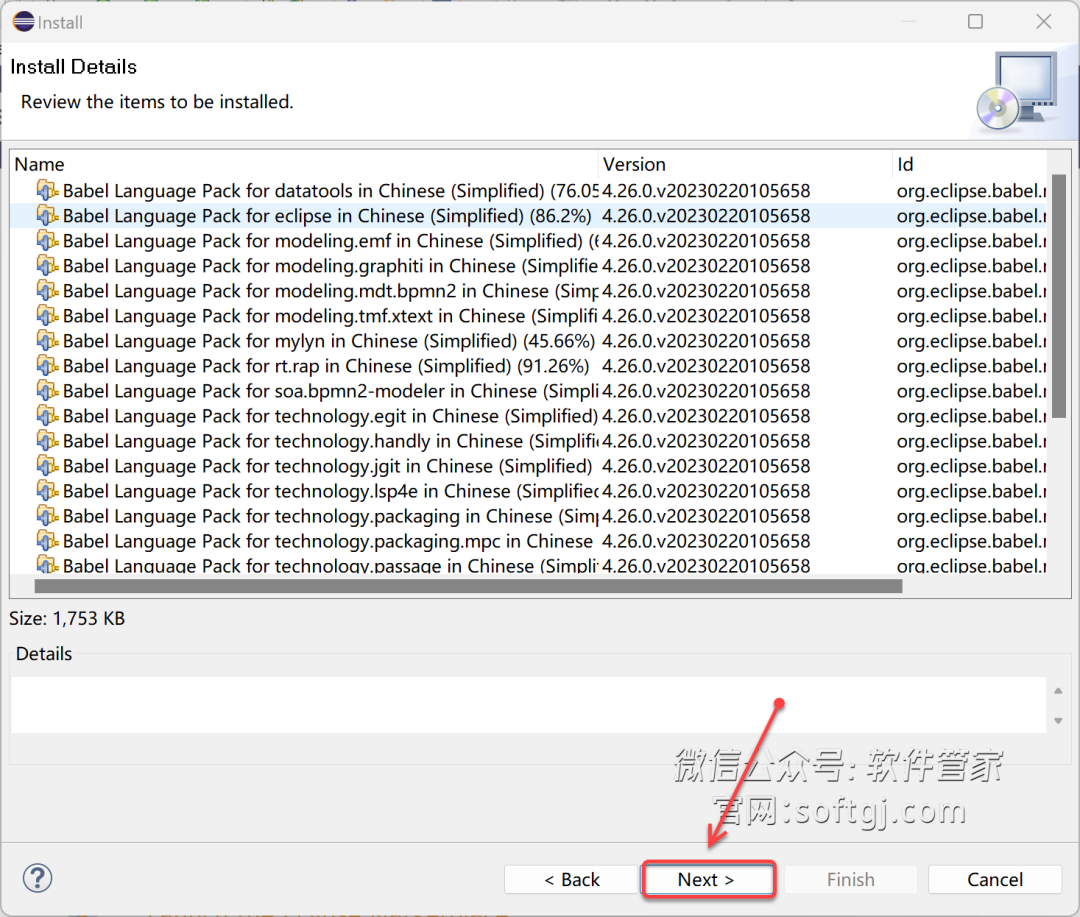Close the Install window
The width and height of the screenshot is (1080, 917).
click(x=1043, y=22)
